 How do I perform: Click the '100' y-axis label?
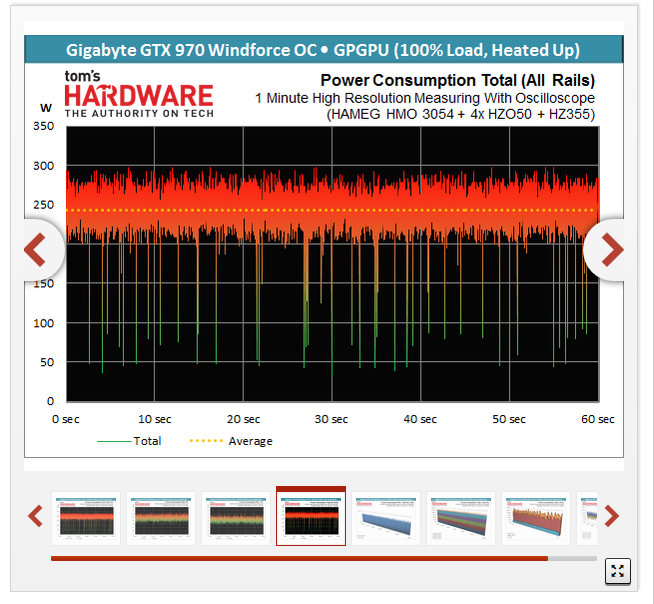[43, 323]
